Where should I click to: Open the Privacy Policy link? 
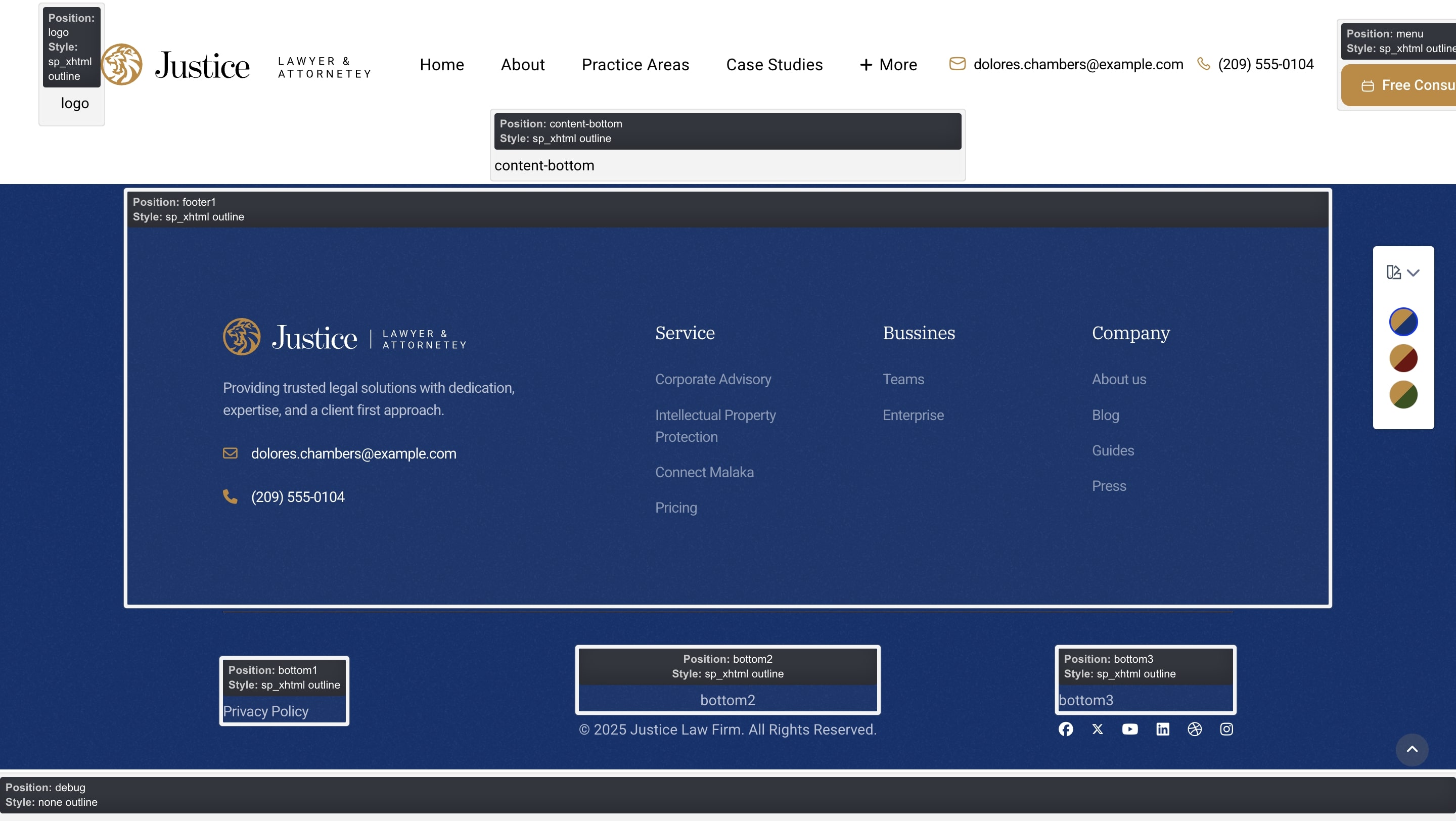(265, 711)
